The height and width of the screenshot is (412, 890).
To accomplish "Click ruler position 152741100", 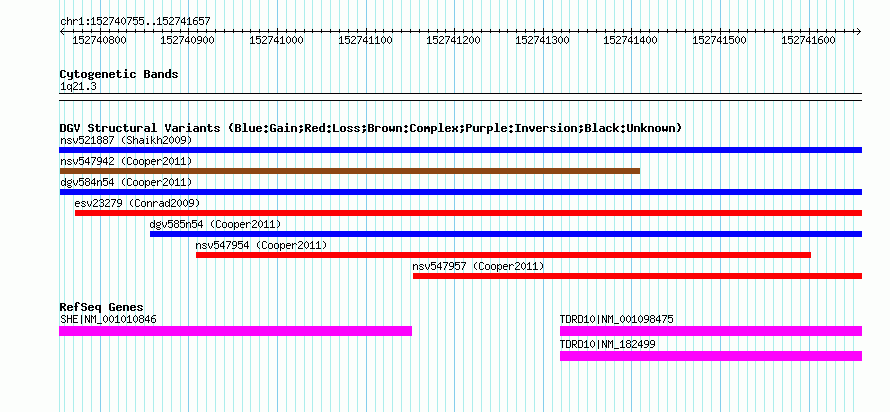I will [365, 40].
